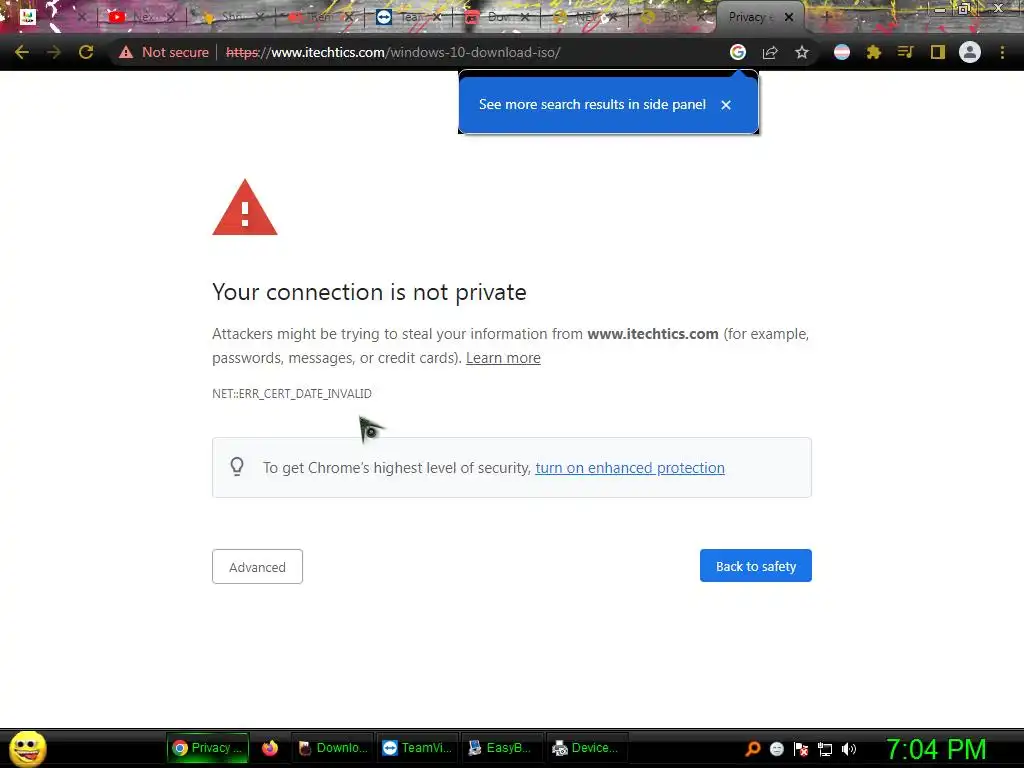The image size is (1024, 768).
Task: Click the turn on enhanced protection link
Action: click(x=630, y=468)
